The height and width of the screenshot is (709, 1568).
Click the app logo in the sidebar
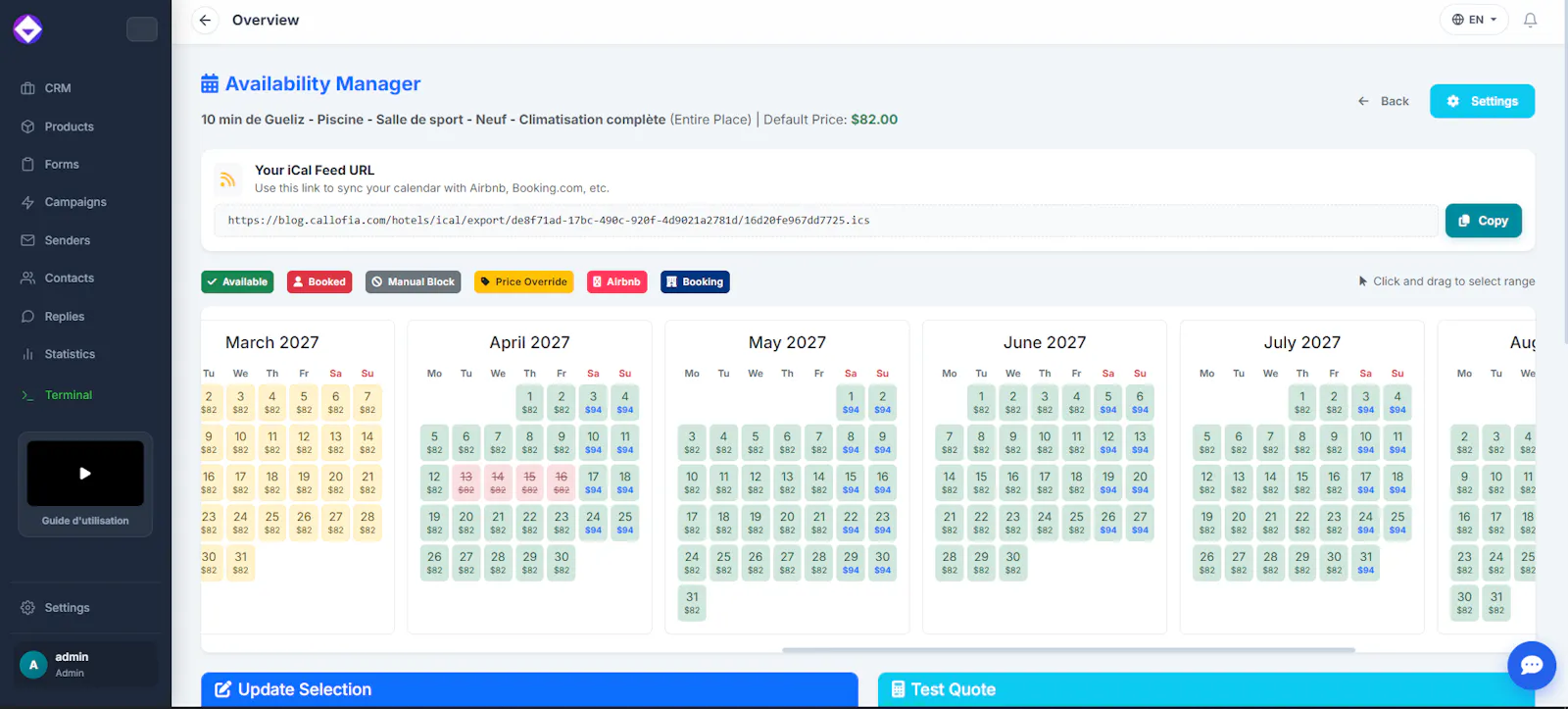(27, 29)
